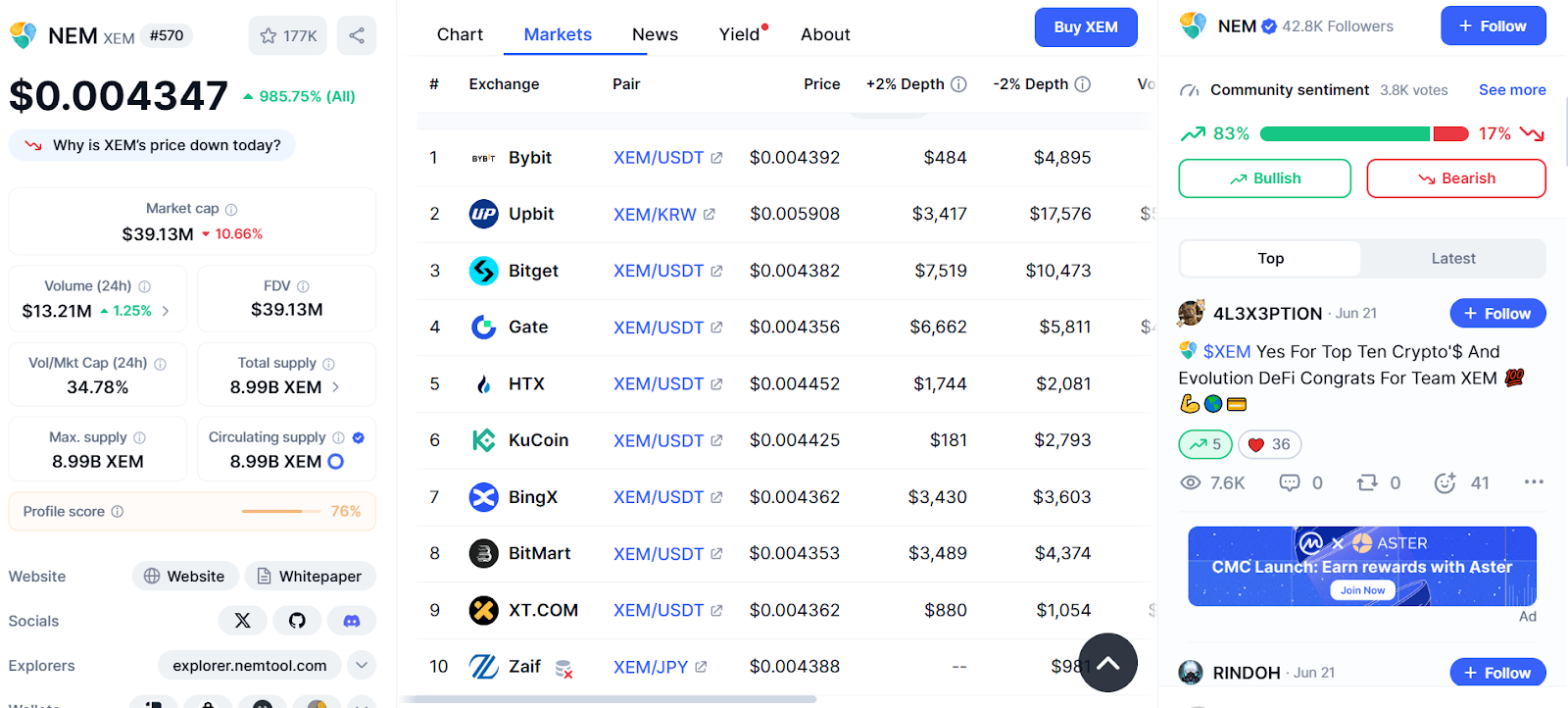
Task: Open the Whitepaper link button
Action: click(x=310, y=577)
